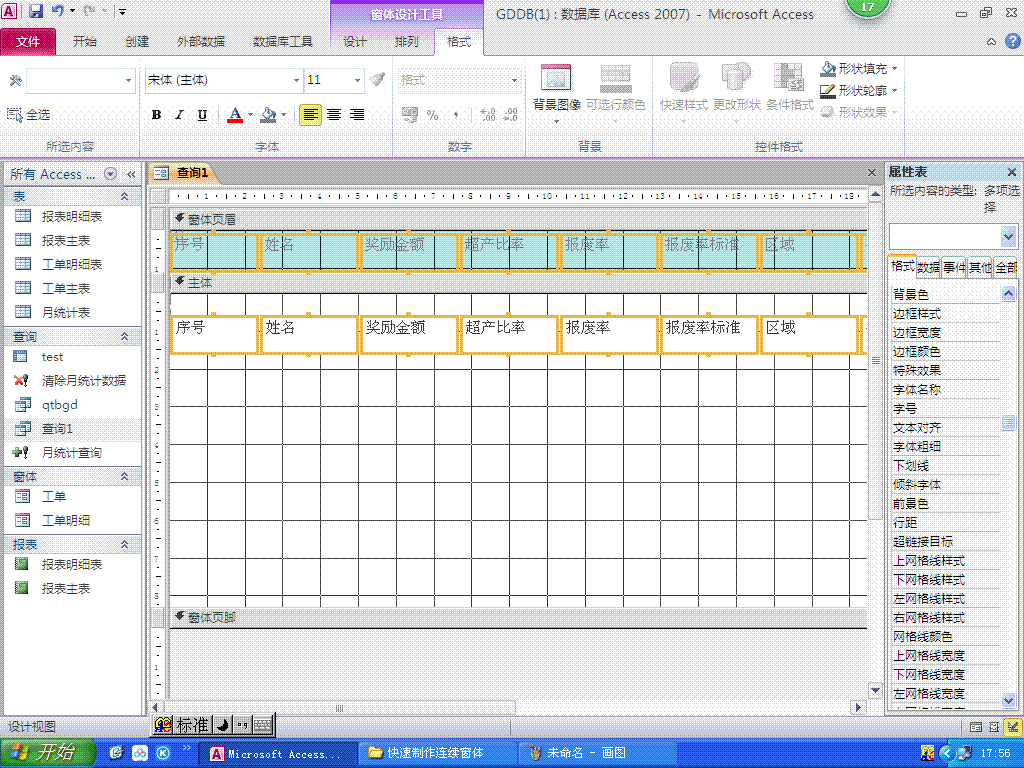Toggle the left-align text button
1024x768 pixels.
[311, 115]
